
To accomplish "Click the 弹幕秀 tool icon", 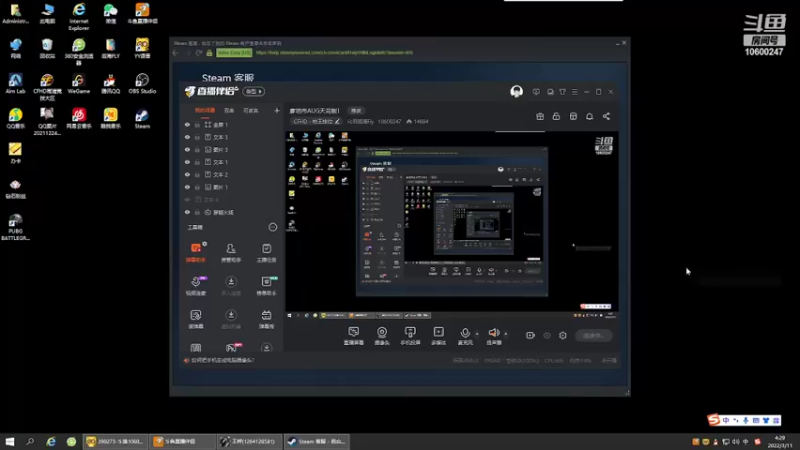I will click(x=266, y=319).
